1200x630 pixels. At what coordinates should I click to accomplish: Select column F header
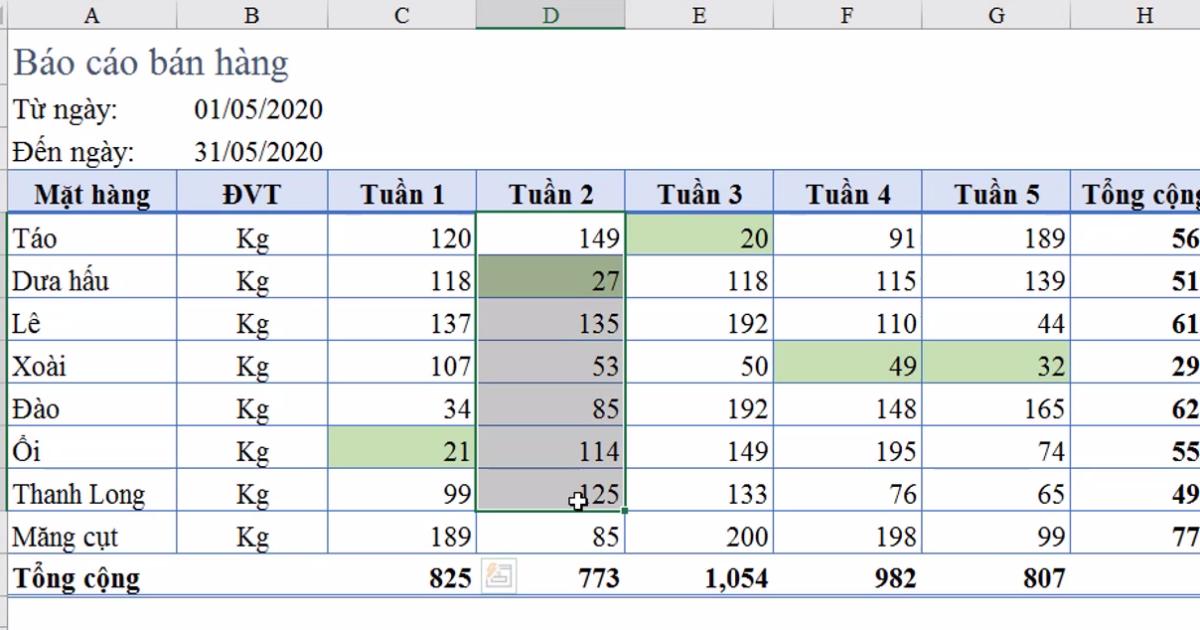pos(848,14)
